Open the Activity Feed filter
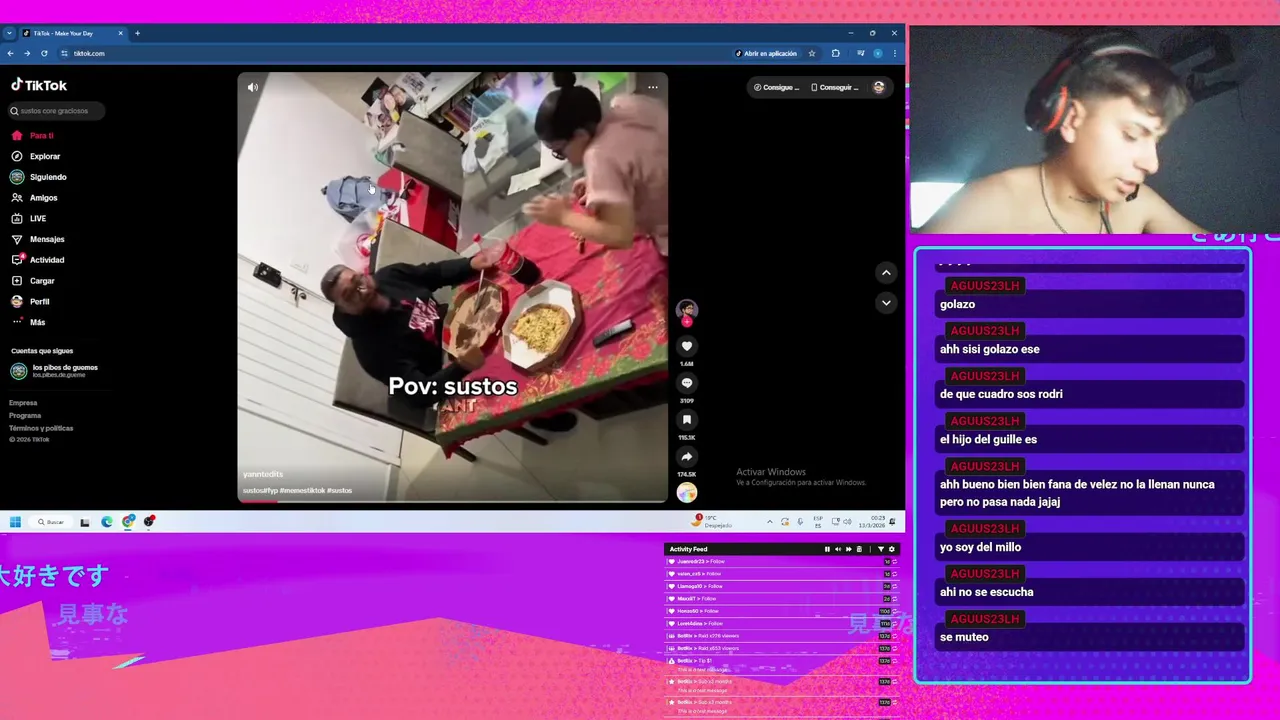Image resolution: width=1280 pixels, height=720 pixels. click(880, 549)
